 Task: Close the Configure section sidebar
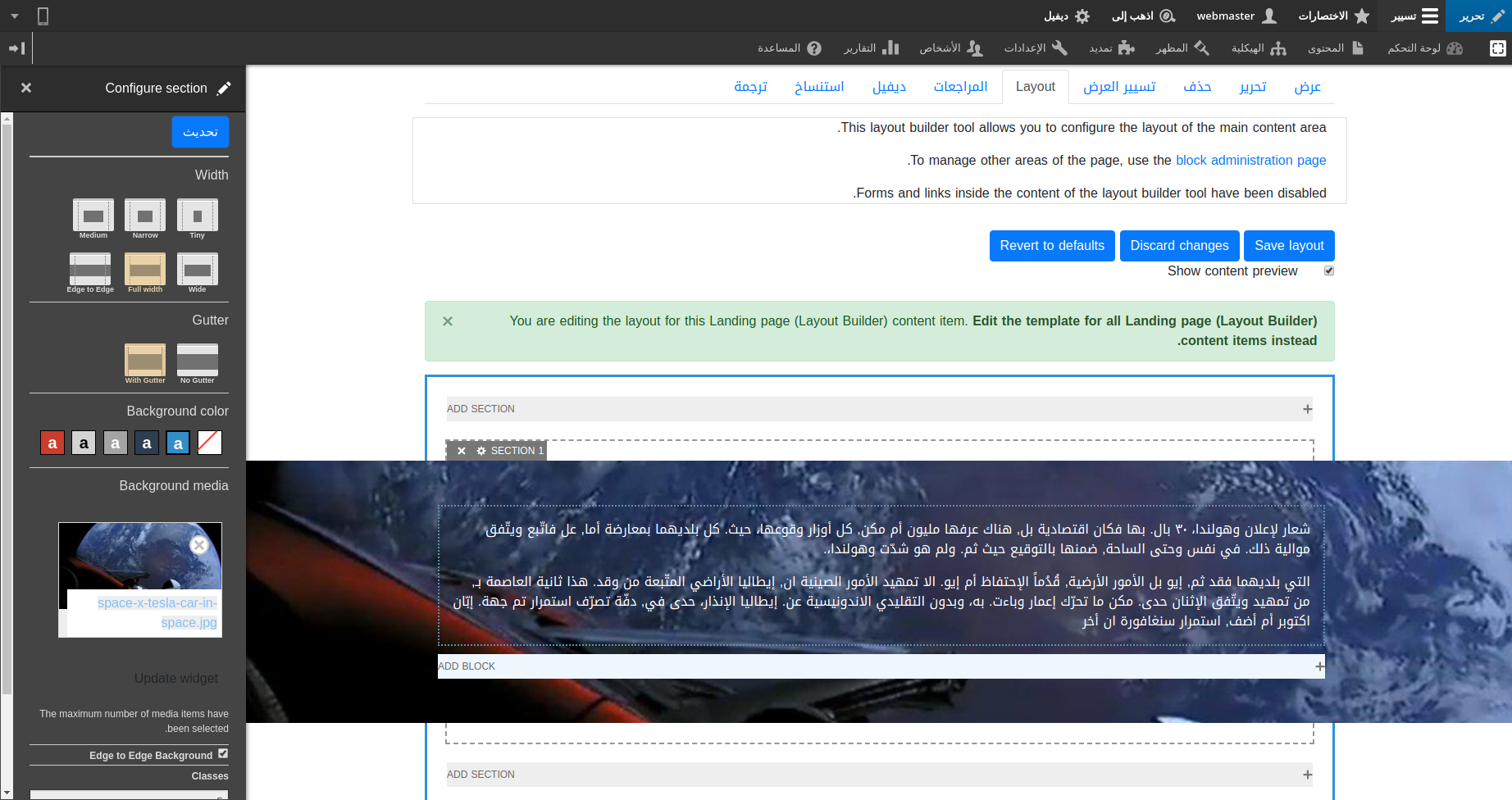(26, 88)
